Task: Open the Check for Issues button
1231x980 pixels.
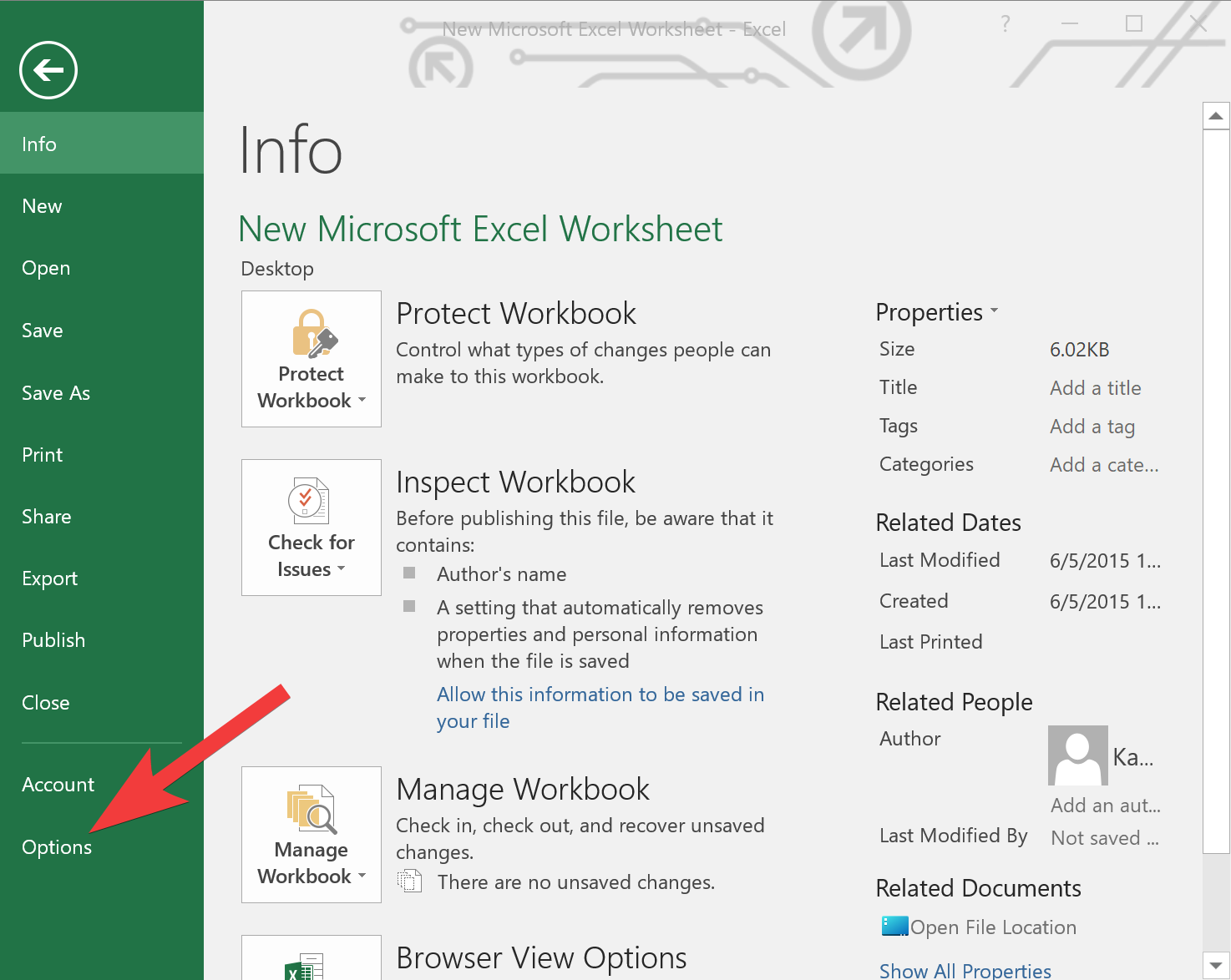Action: [312, 528]
